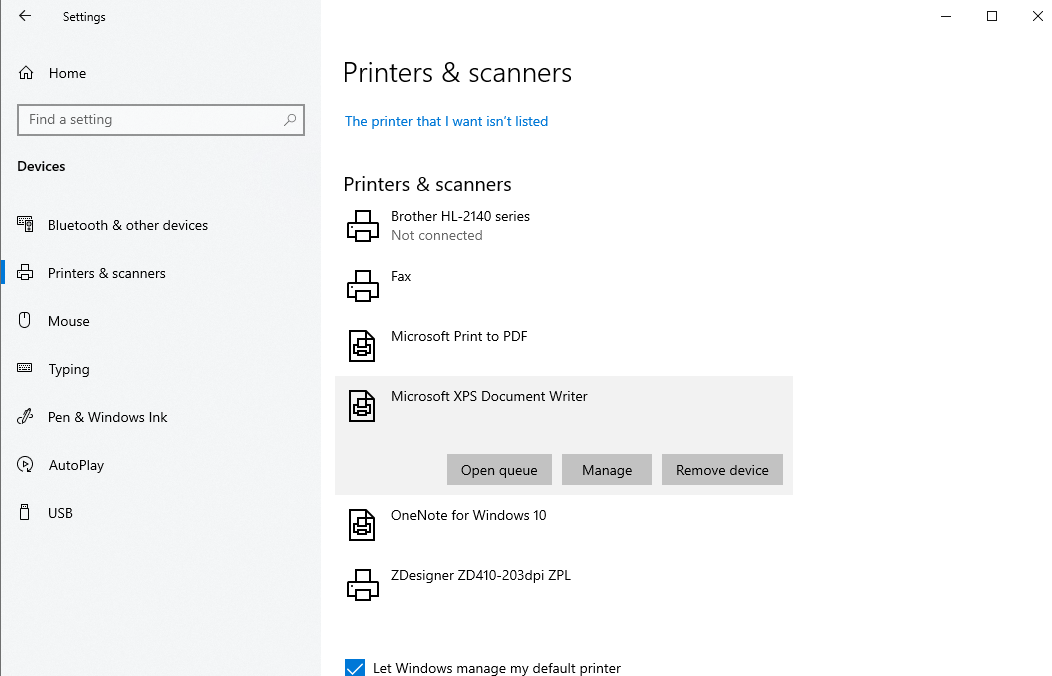This screenshot has width=1052, height=676.
Task: Maximize the Settings window
Action: click(x=992, y=16)
